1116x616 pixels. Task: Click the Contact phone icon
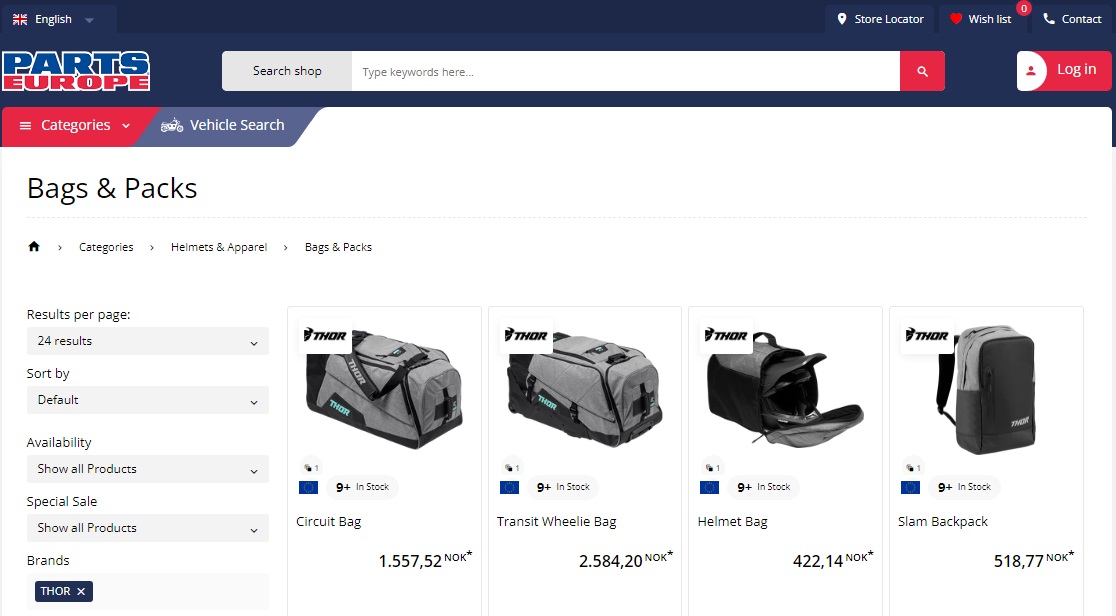pyautogui.click(x=1049, y=19)
